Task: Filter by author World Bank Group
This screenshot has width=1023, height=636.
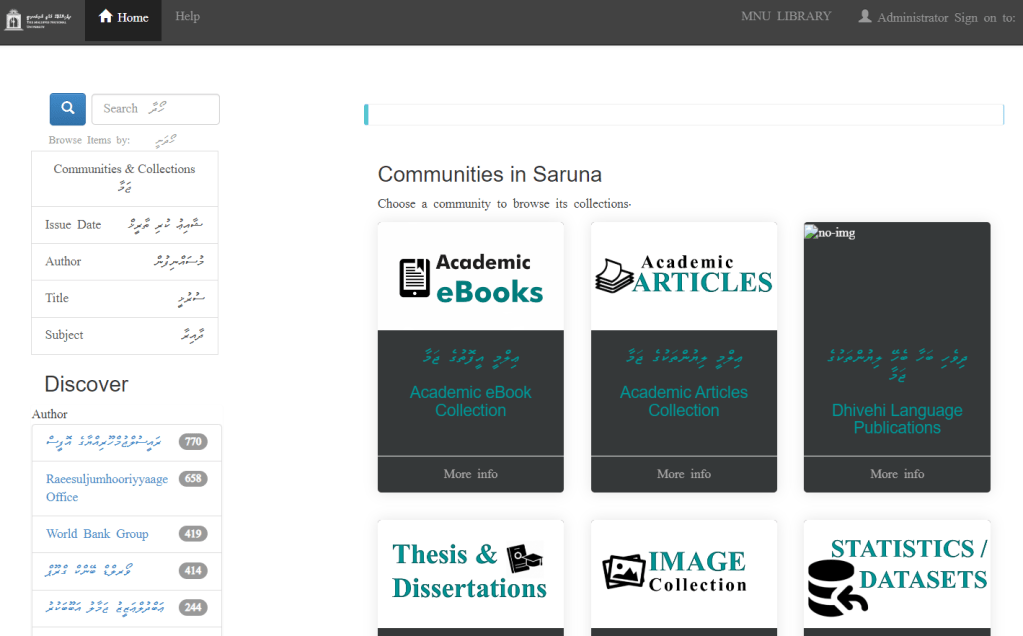Action: pos(97,534)
